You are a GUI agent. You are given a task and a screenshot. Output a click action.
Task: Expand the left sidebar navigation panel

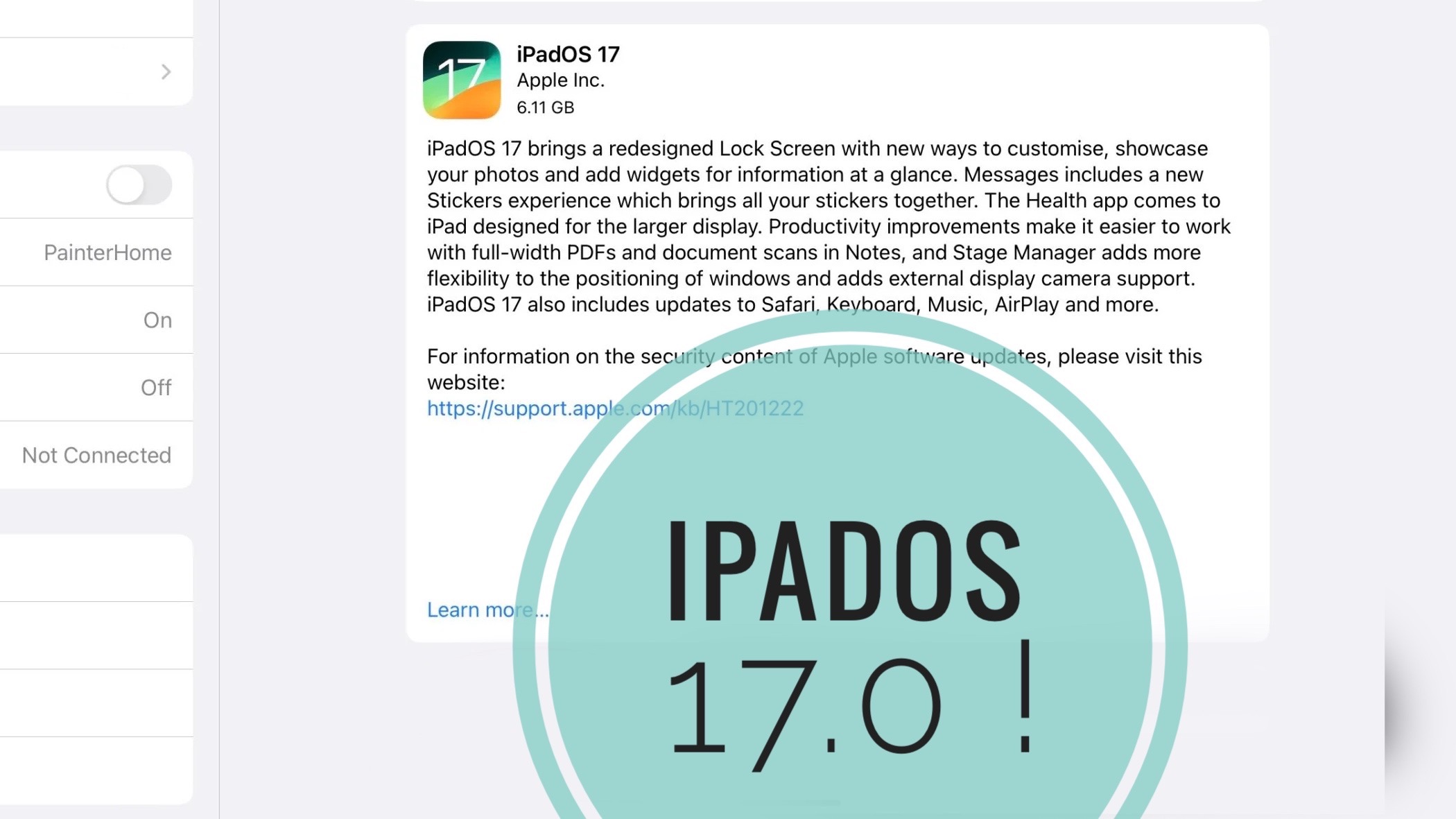165,71
